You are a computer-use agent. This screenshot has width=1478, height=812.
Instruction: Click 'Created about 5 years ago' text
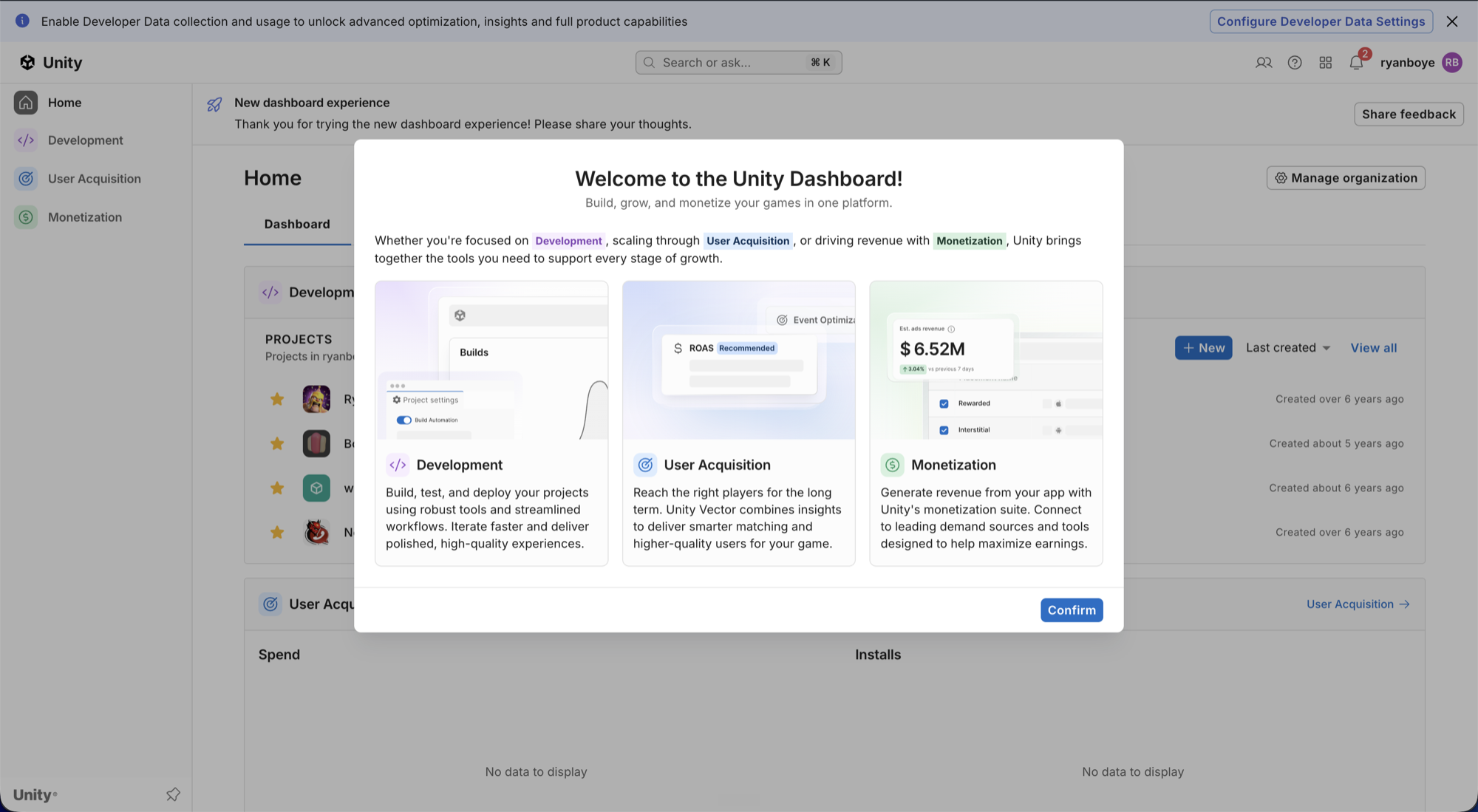click(1336, 444)
